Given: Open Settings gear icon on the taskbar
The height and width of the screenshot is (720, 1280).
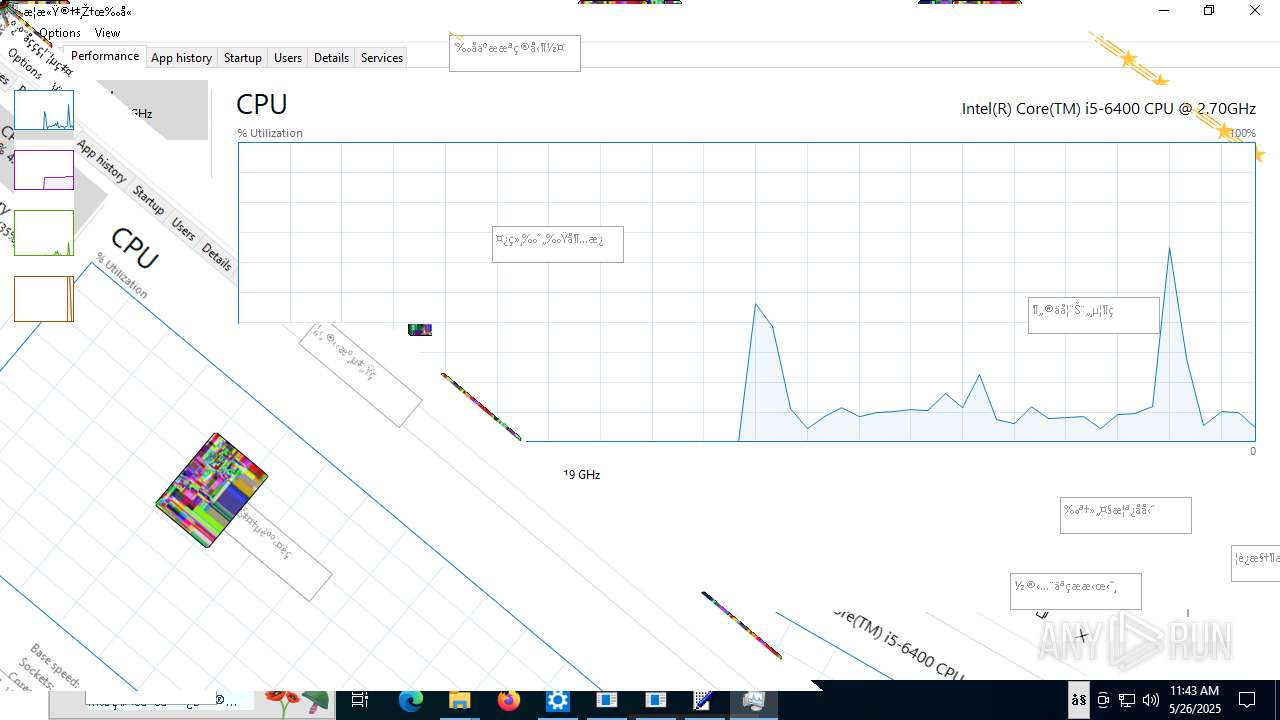Looking at the screenshot, I should click(557, 701).
